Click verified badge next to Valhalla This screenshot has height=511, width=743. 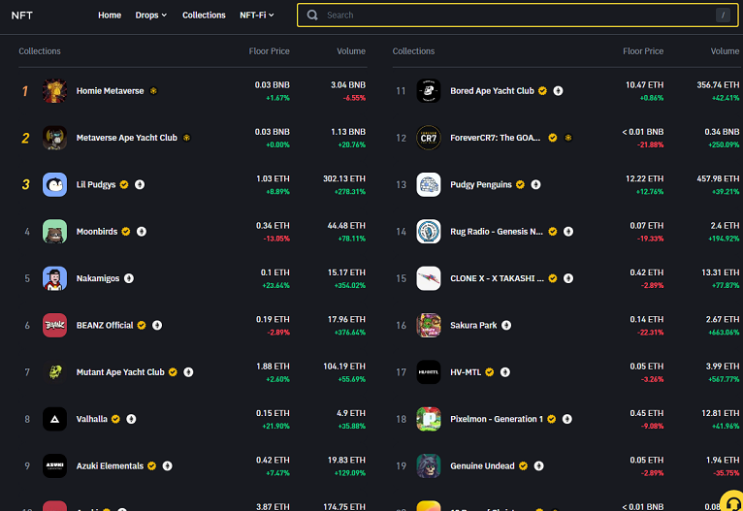tap(116, 419)
